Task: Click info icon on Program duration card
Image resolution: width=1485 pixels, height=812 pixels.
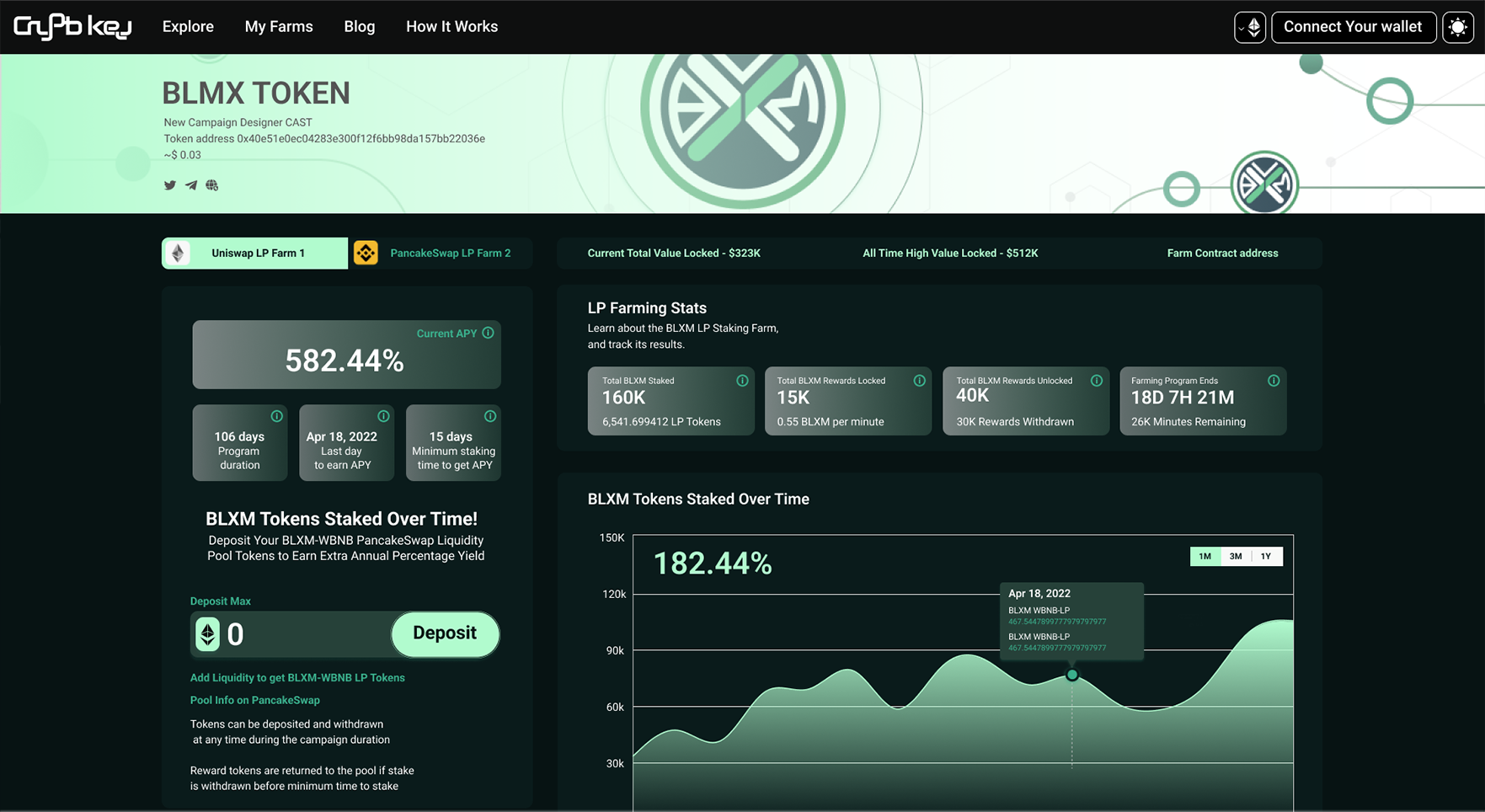Action: point(276,416)
